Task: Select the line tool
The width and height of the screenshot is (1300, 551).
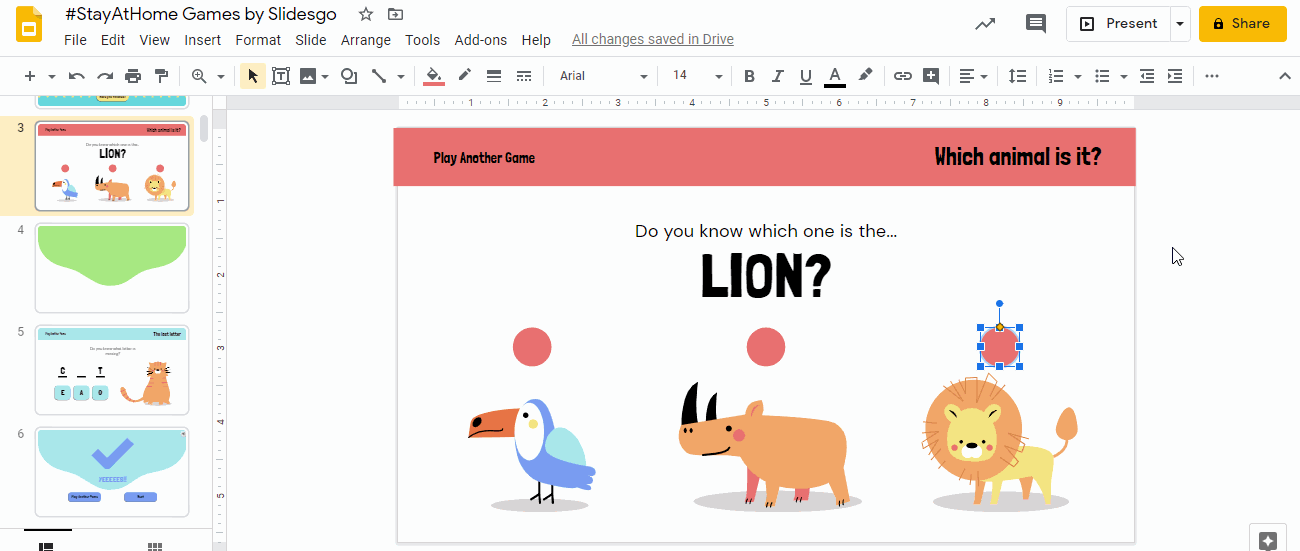Action: click(x=379, y=76)
